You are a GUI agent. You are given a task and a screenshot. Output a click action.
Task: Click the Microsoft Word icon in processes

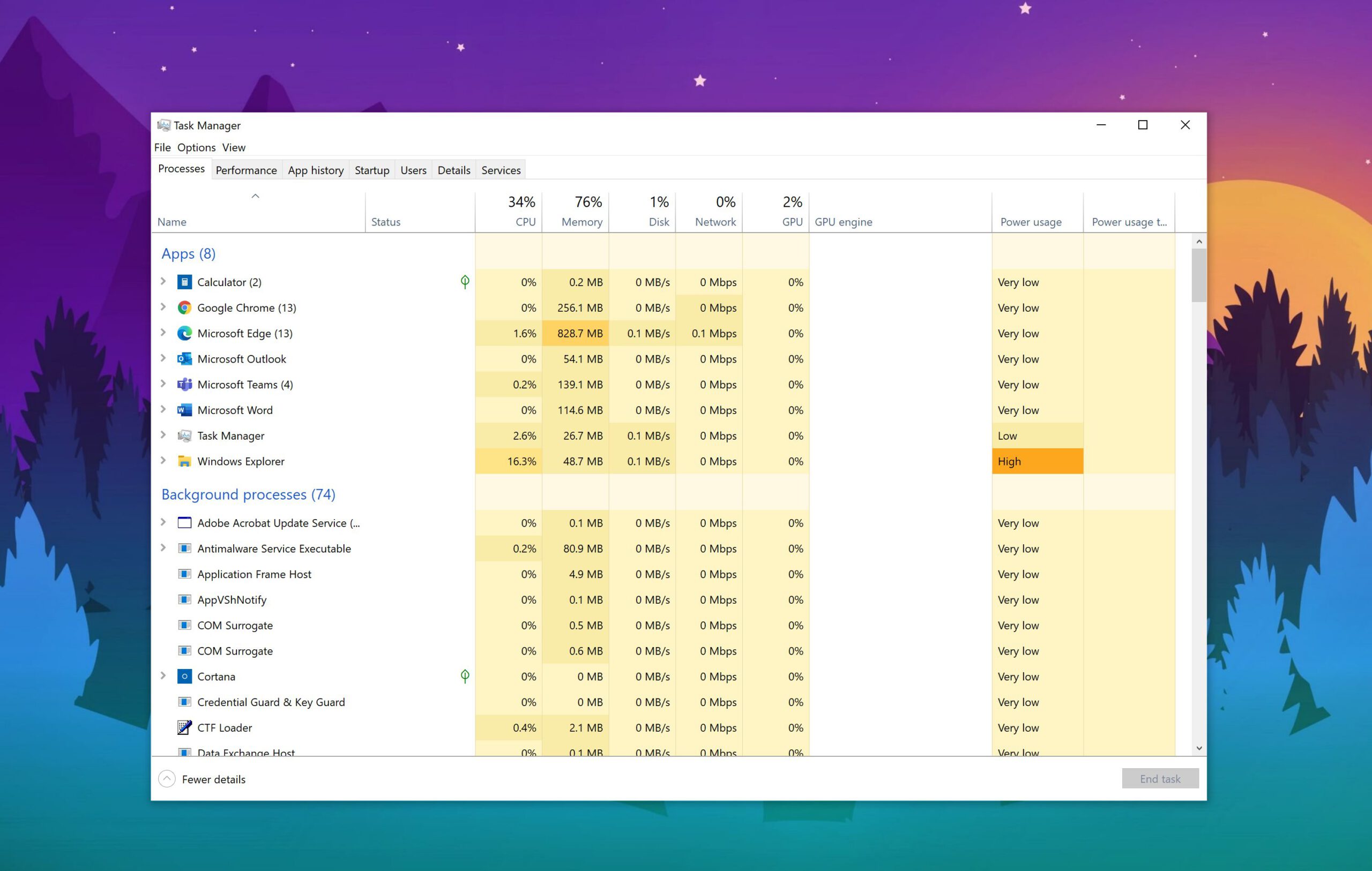[184, 409]
